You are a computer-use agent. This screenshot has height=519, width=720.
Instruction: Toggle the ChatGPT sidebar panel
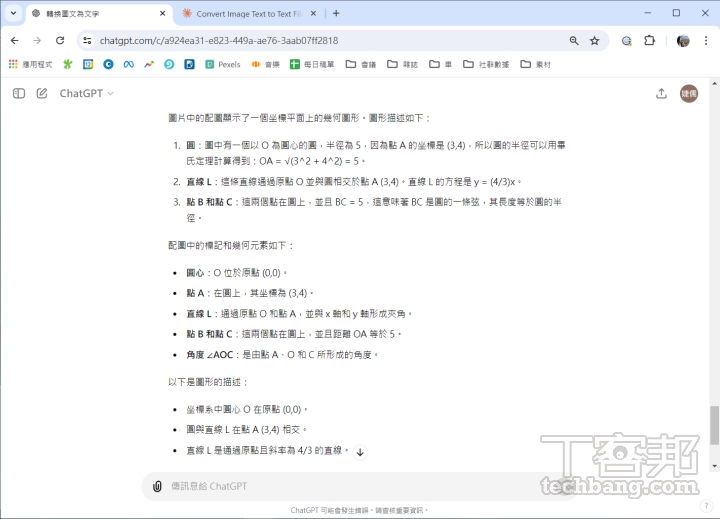pyautogui.click(x=19, y=94)
